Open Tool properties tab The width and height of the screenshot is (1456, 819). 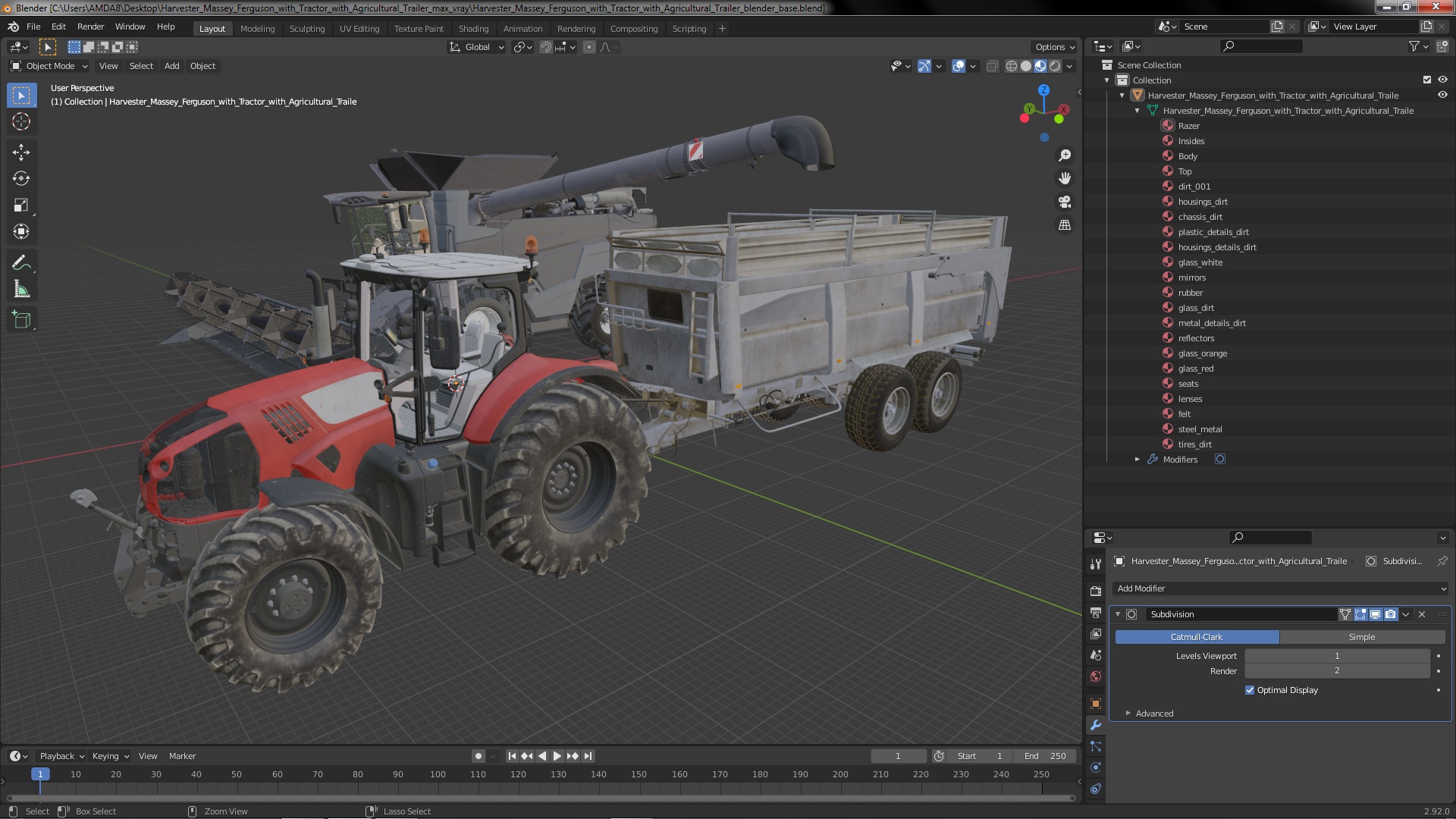(1095, 564)
